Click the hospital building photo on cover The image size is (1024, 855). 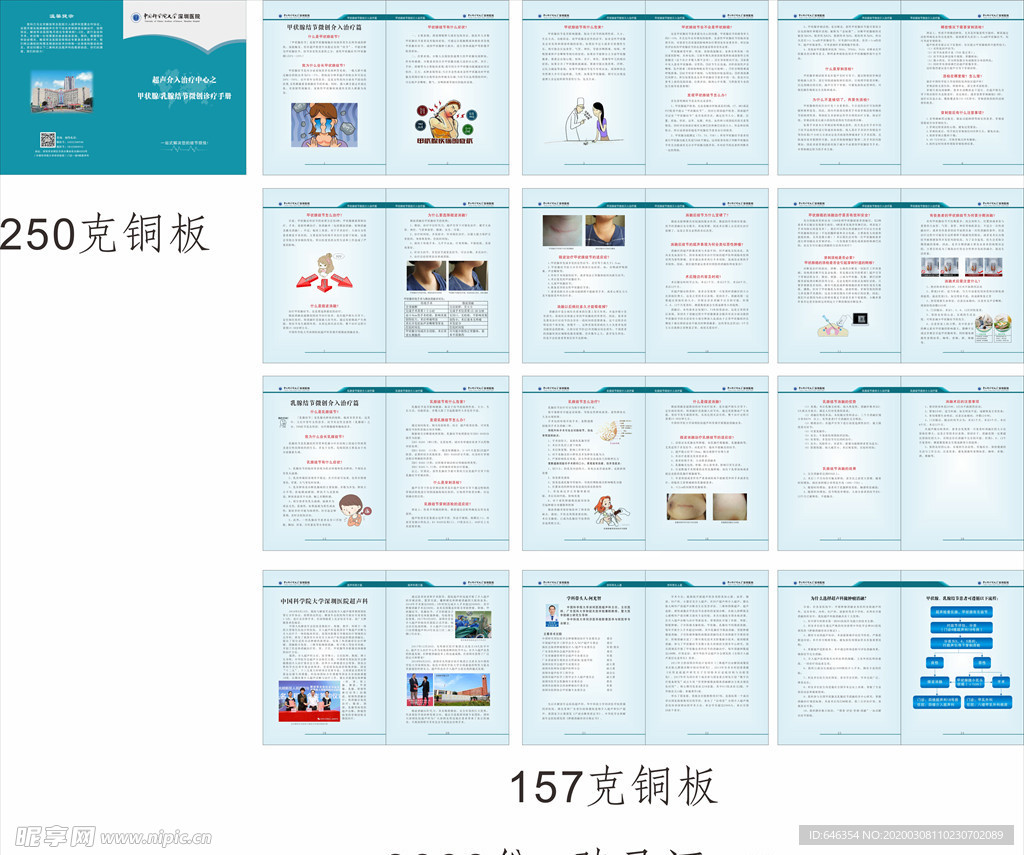coord(61,91)
